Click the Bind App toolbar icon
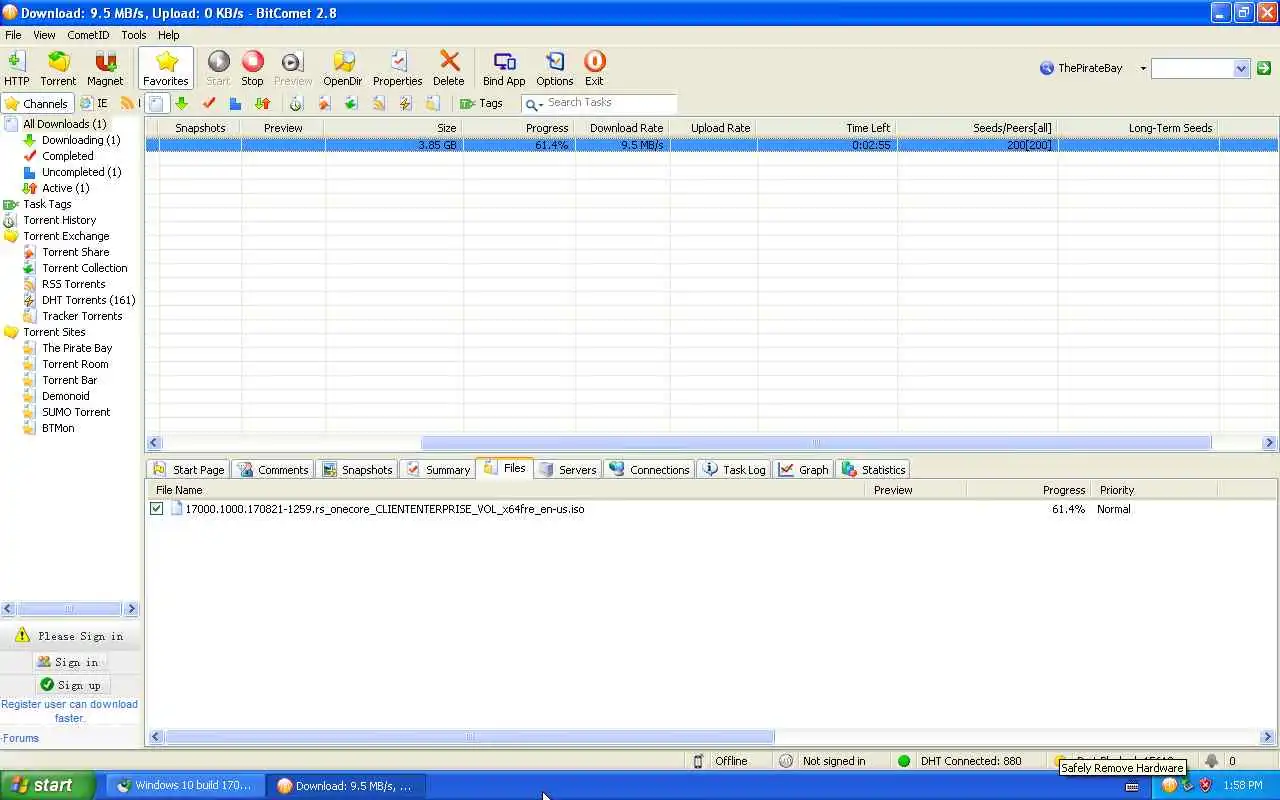 (x=504, y=69)
